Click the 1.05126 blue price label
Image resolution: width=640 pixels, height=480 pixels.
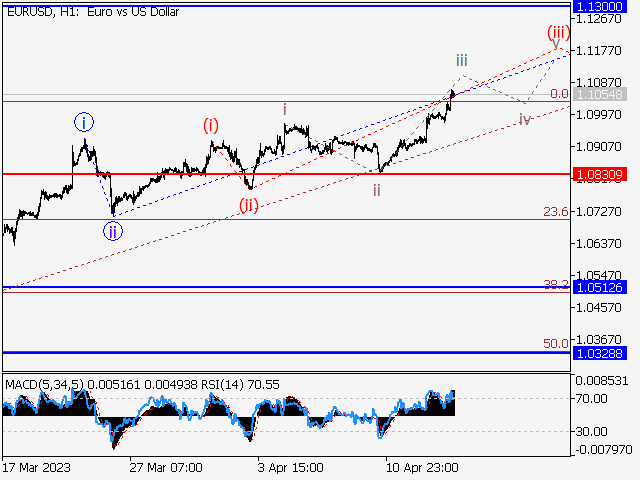(599, 287)
